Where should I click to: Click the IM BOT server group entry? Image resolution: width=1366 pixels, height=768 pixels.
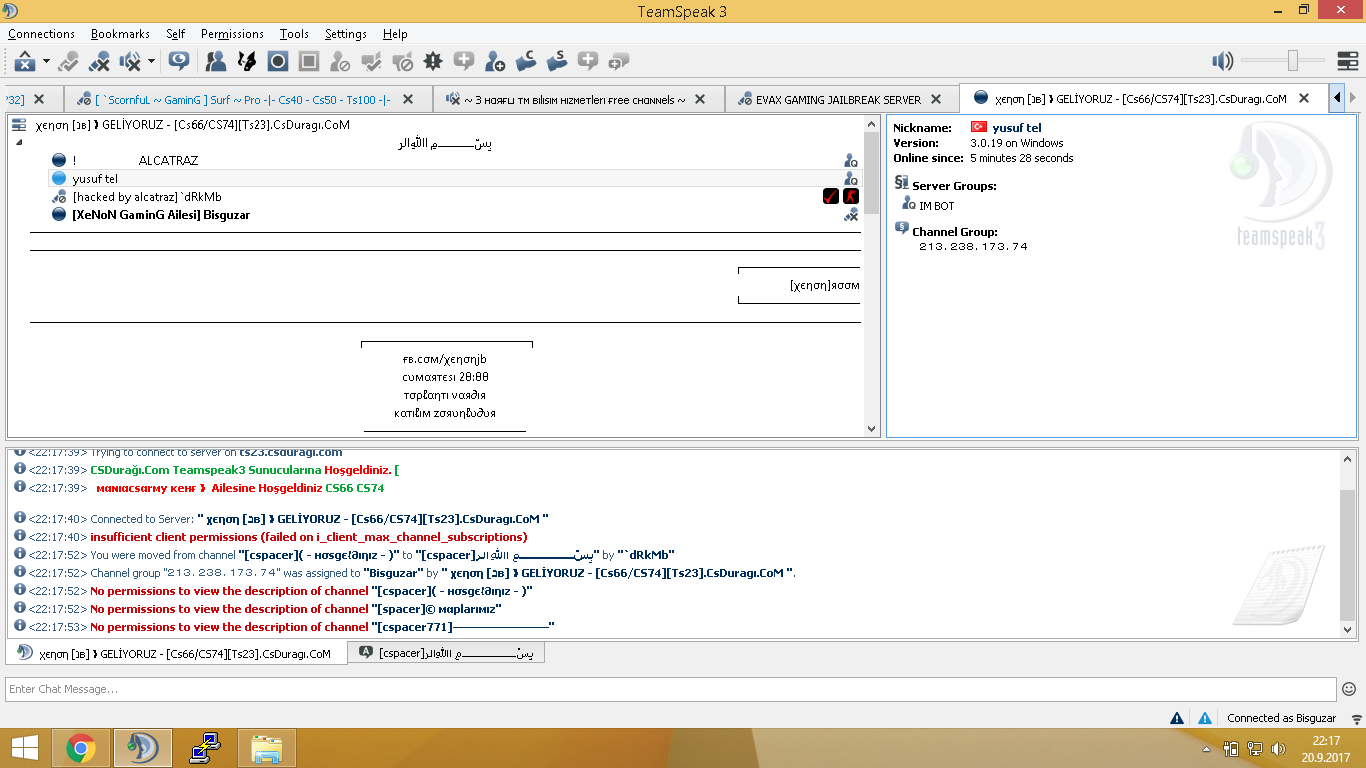pos(937,206)
